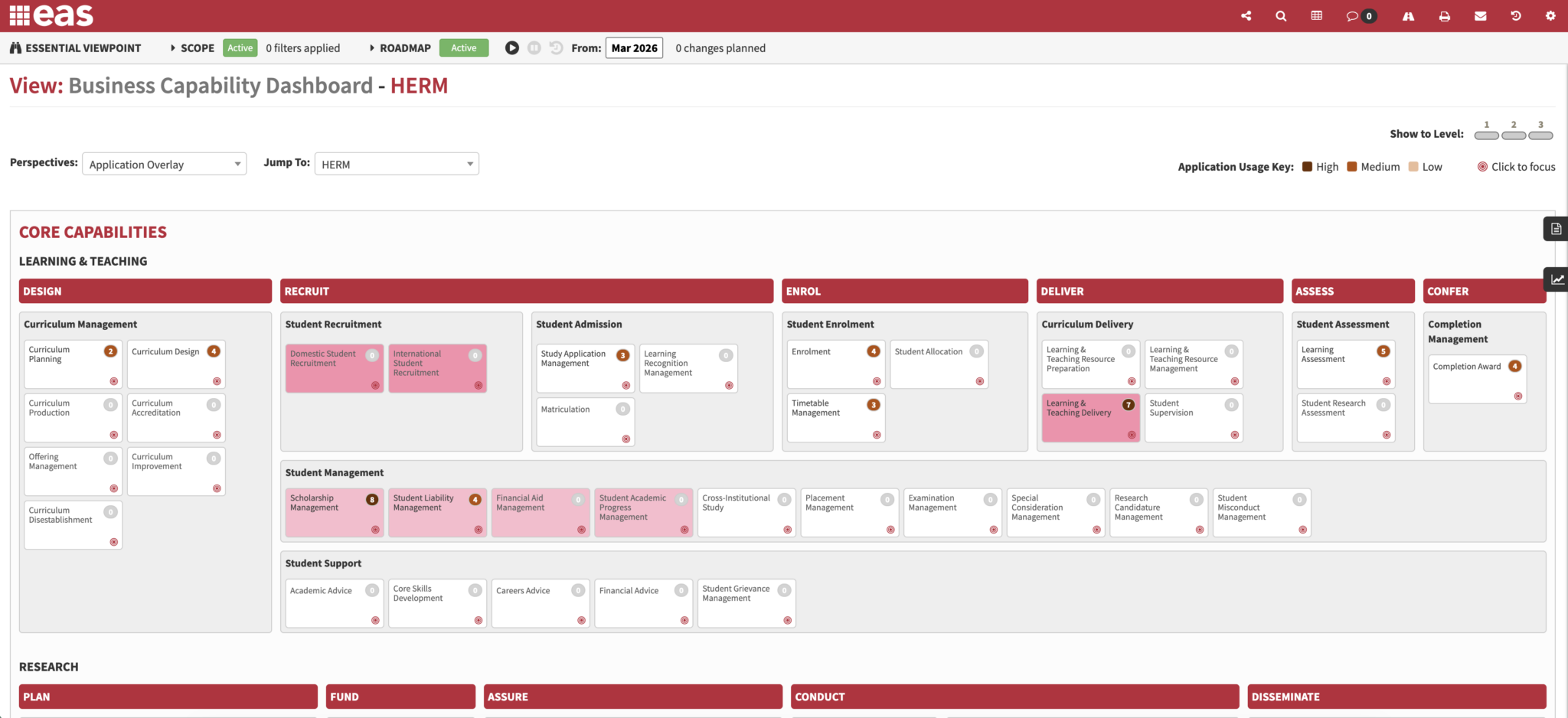
Task: Click the CONDUCT research column header
Action: (x=1015, y=697)
